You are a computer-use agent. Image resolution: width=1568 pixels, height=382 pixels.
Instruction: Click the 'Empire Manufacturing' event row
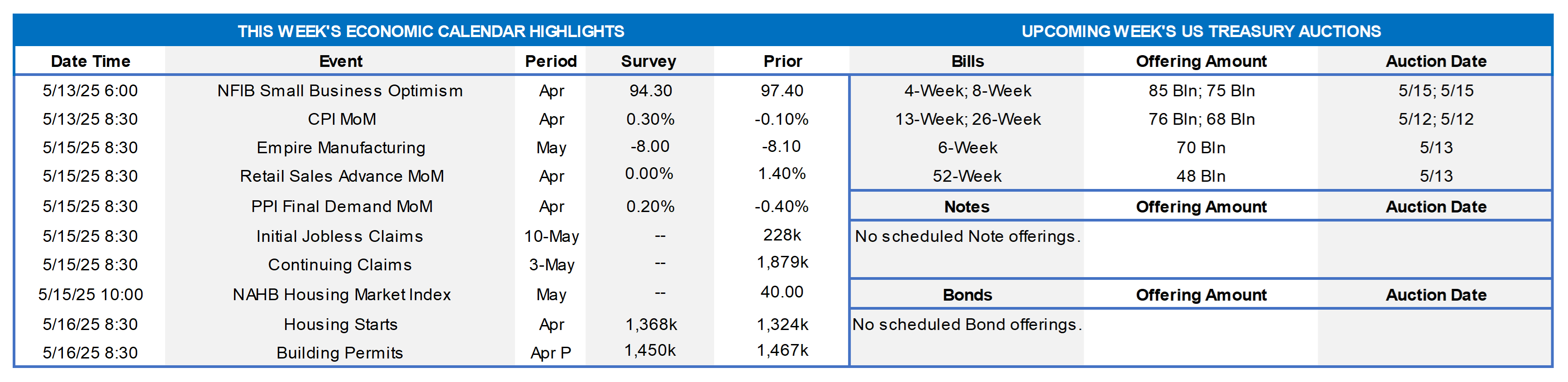pos(341,148)
